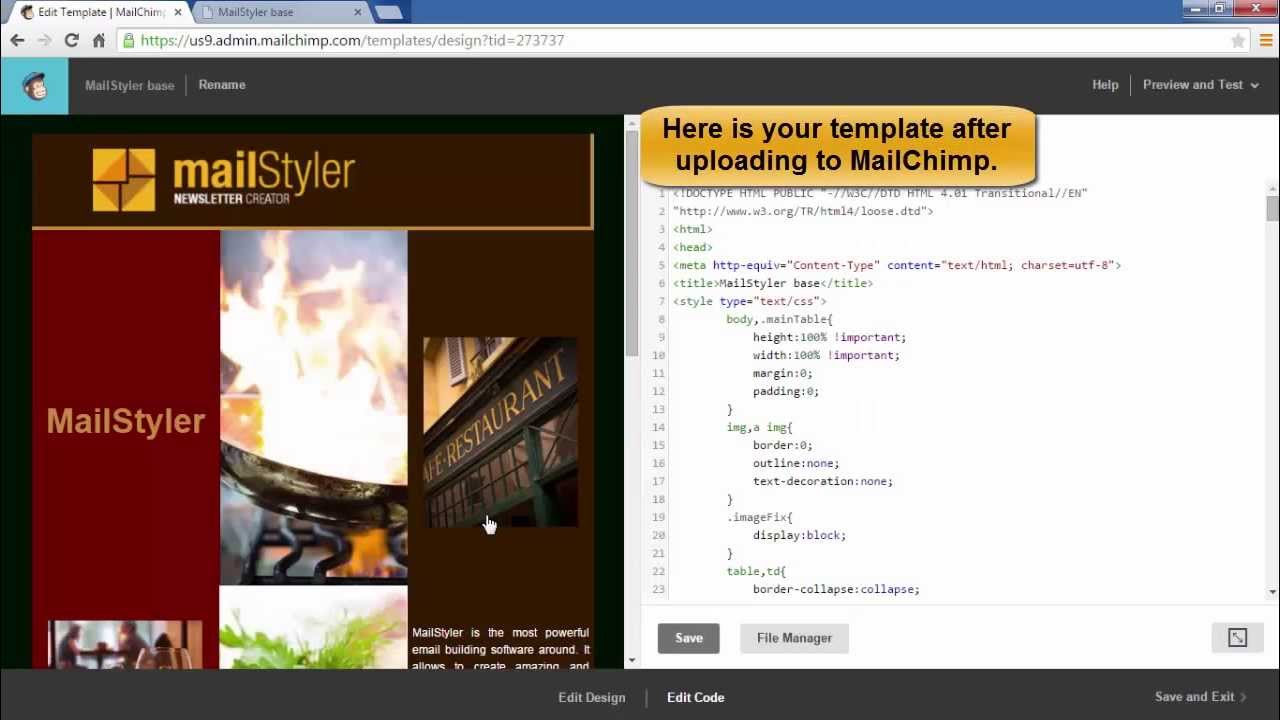Rename the template

222,85
